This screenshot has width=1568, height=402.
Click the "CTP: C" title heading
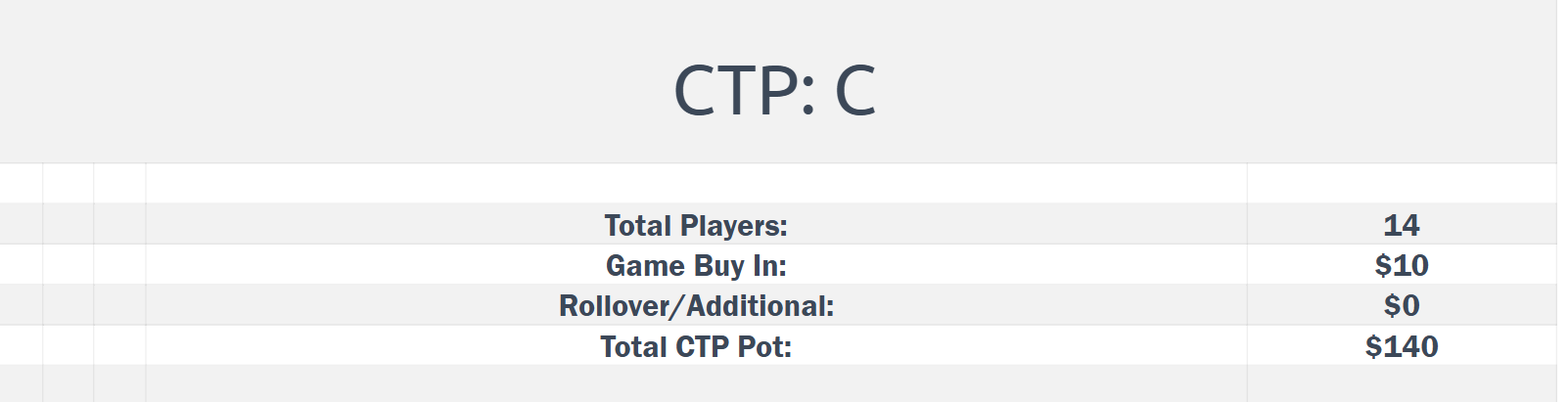774,90
